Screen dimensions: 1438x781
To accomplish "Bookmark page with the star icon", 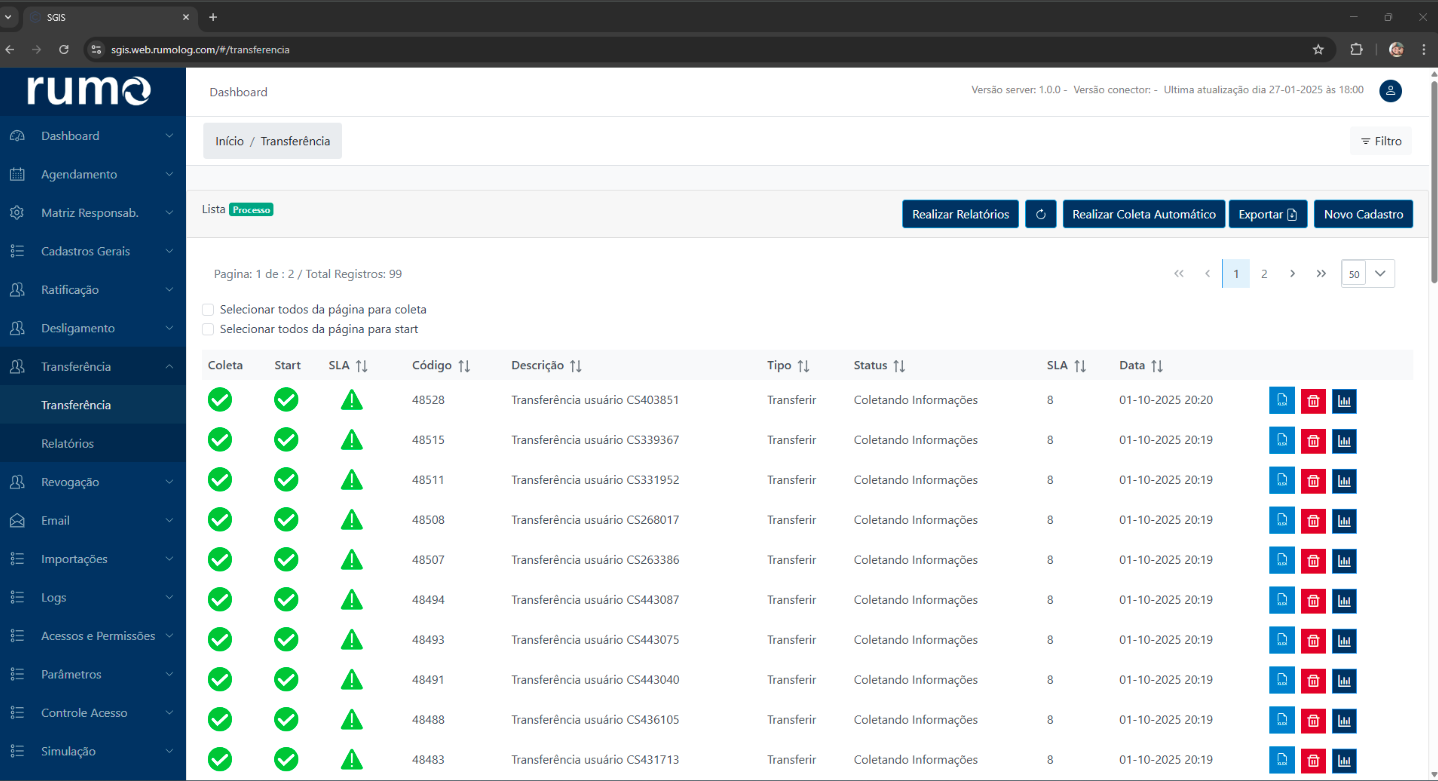I will (1318, 49).
